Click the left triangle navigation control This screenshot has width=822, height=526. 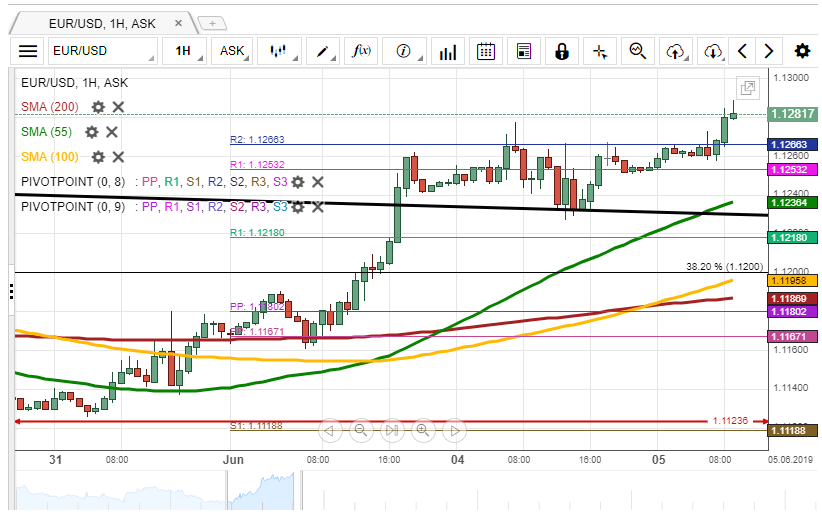tap(330, 431)
